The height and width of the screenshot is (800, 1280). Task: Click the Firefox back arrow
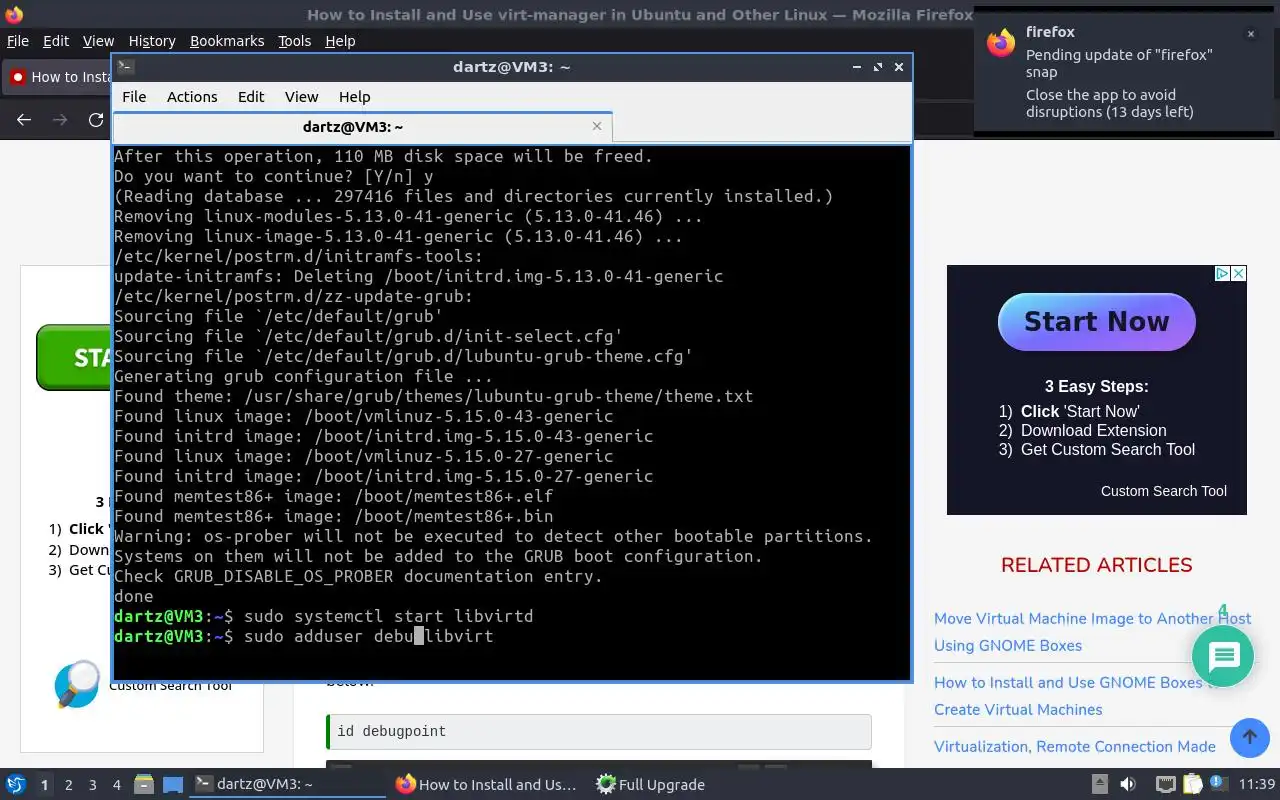[x=24, y=120]
